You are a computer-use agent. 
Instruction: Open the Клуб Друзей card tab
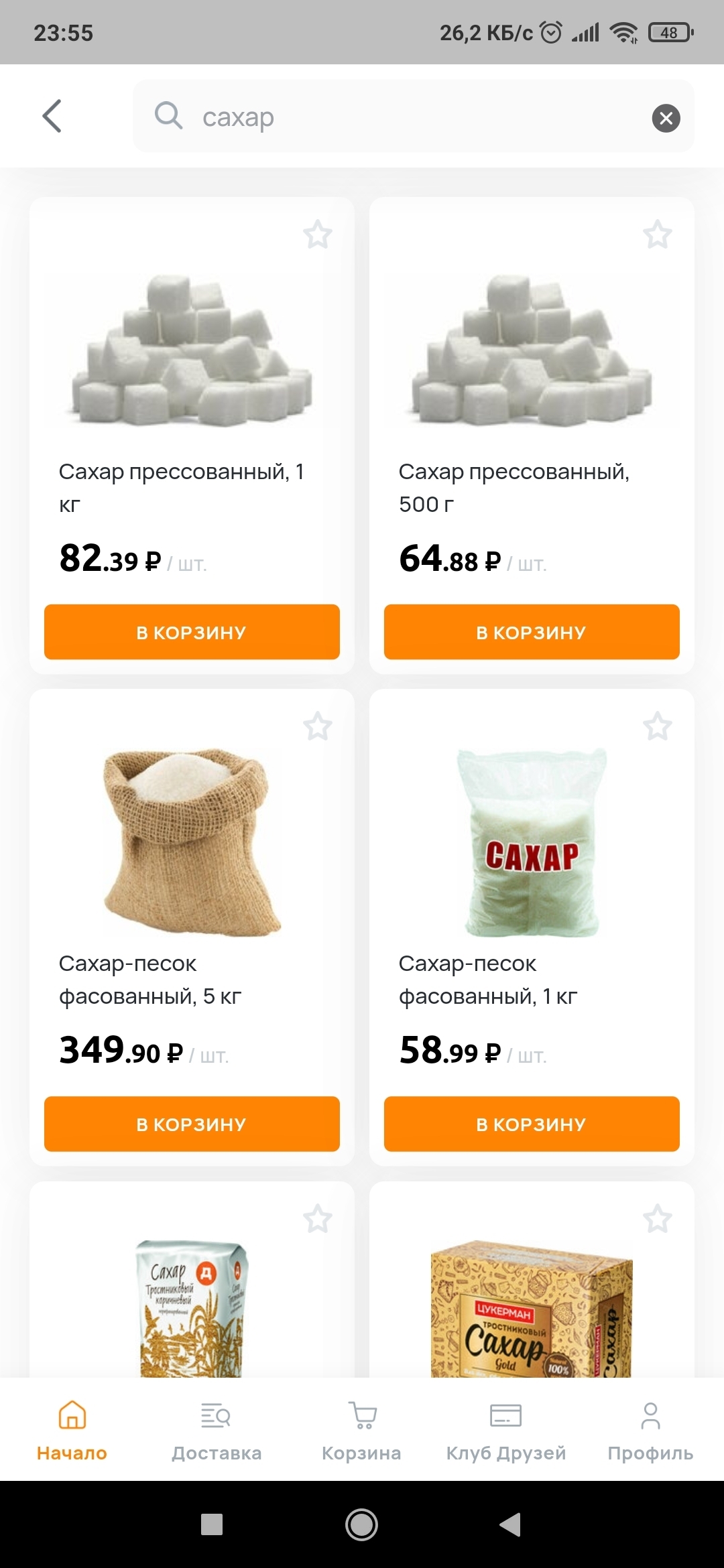pos(506,1430)
